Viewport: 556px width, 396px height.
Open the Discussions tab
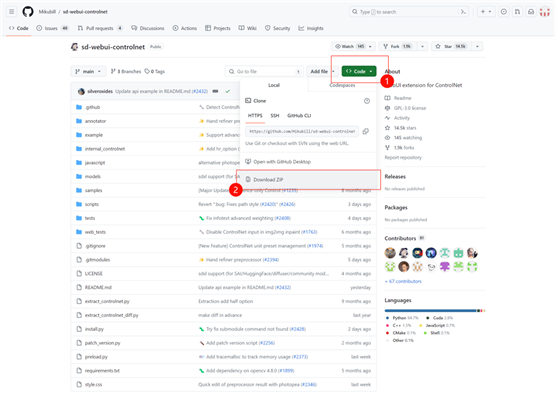[148, 28]
